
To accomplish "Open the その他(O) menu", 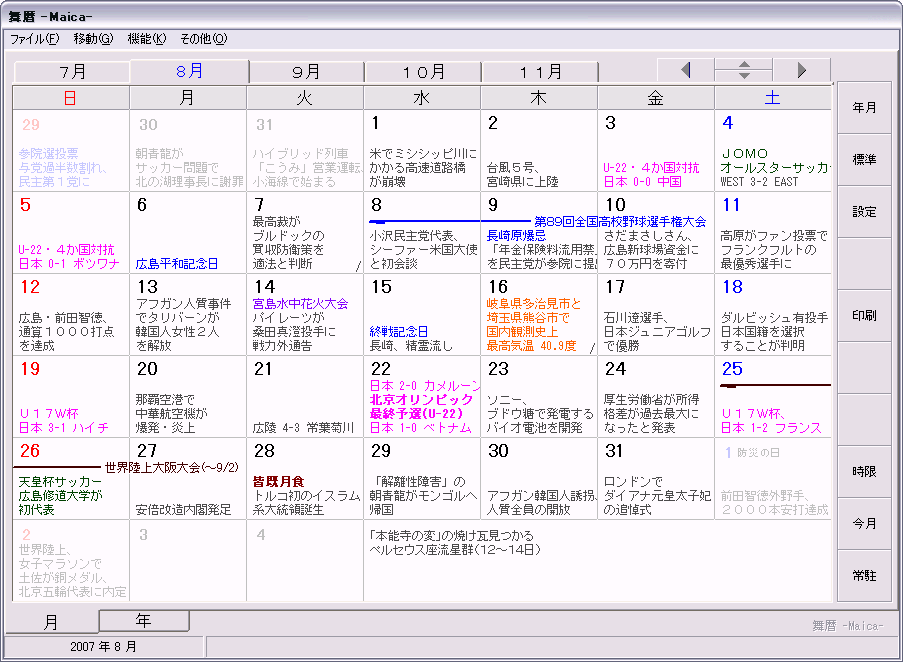I will (x=203, y=39).
